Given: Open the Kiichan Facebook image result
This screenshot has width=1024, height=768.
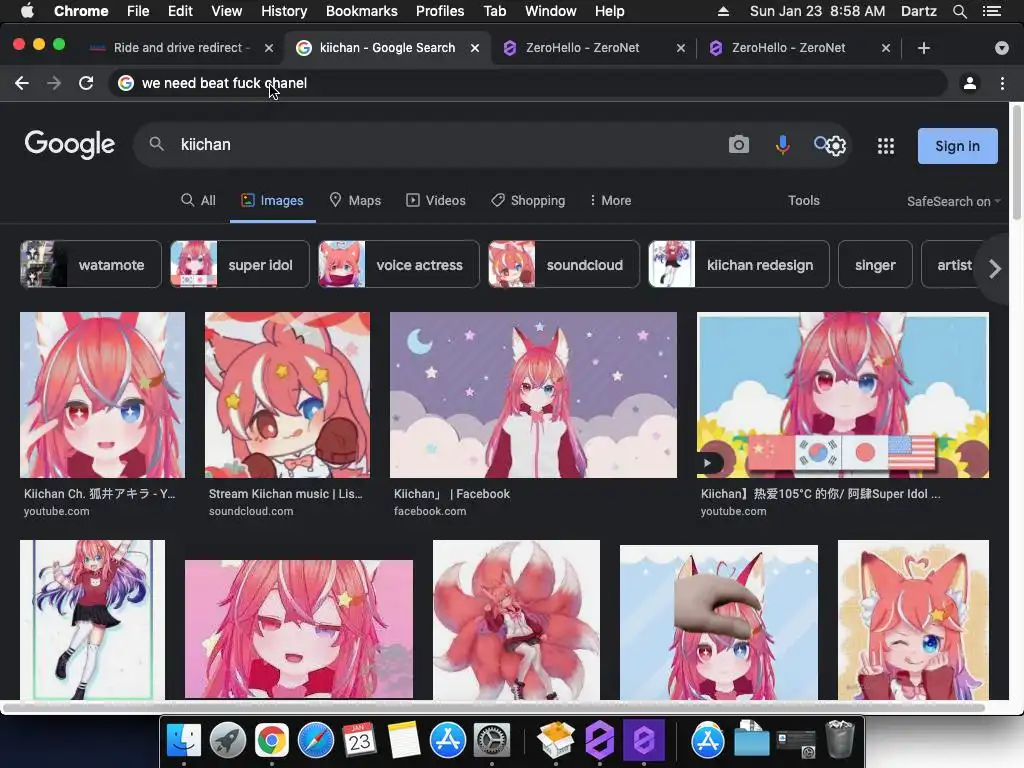Looking at the screenshot, I should coord(533,395).
